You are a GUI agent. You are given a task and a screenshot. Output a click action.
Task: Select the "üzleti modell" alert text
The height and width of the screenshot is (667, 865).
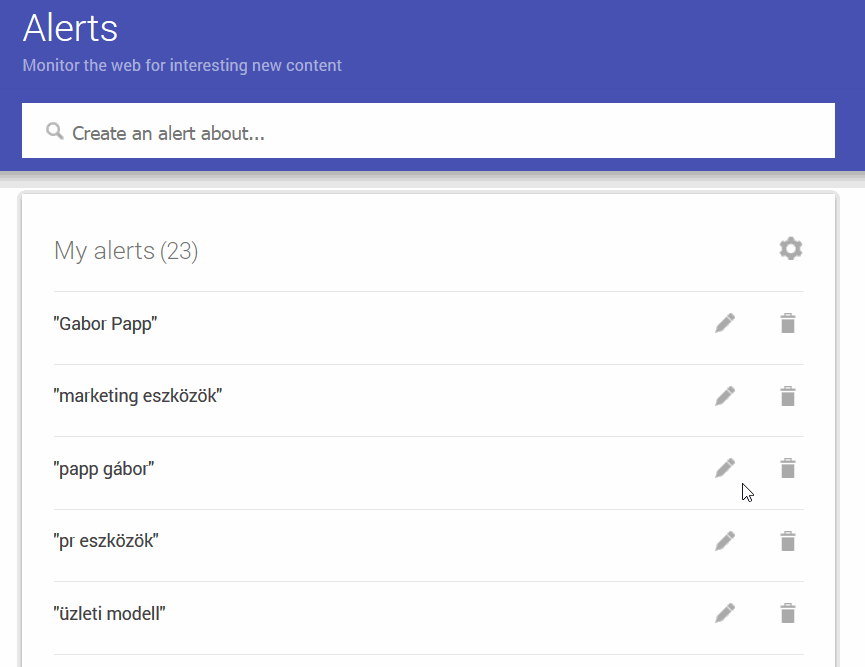(x=109, y=613)
